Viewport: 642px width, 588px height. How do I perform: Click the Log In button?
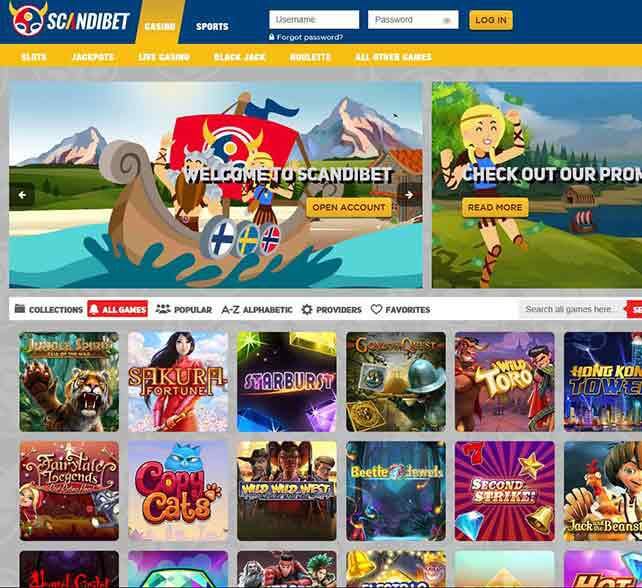(x=491, y=20)
